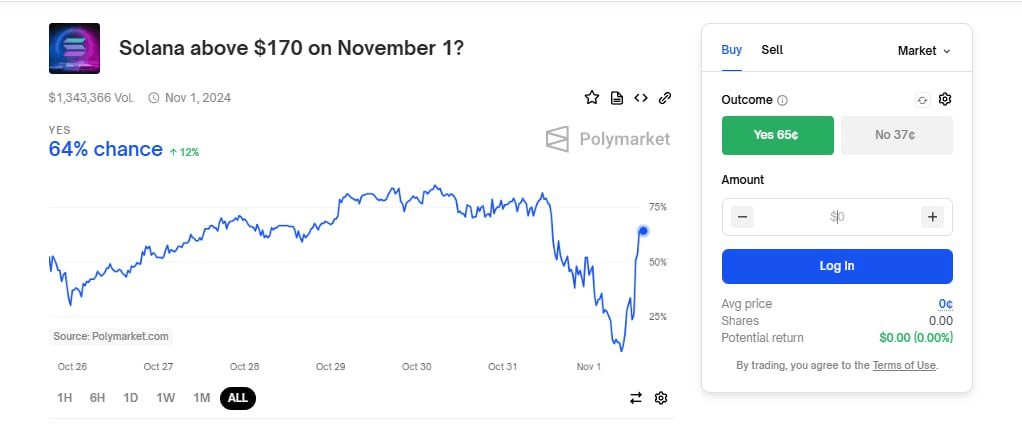Open the market rules document icon
The height and width of the screenshot is (442, 1022).
pos(616,98)
